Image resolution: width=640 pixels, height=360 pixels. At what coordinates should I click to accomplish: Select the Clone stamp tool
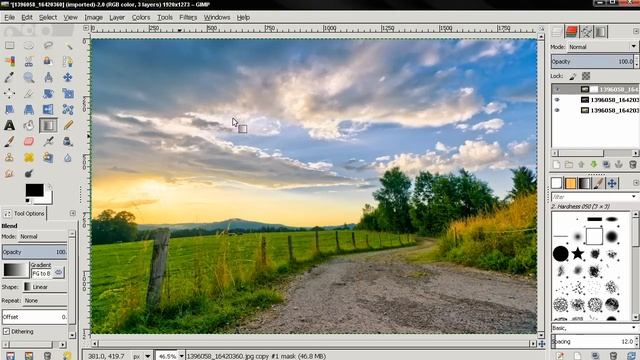pos(9,158)
